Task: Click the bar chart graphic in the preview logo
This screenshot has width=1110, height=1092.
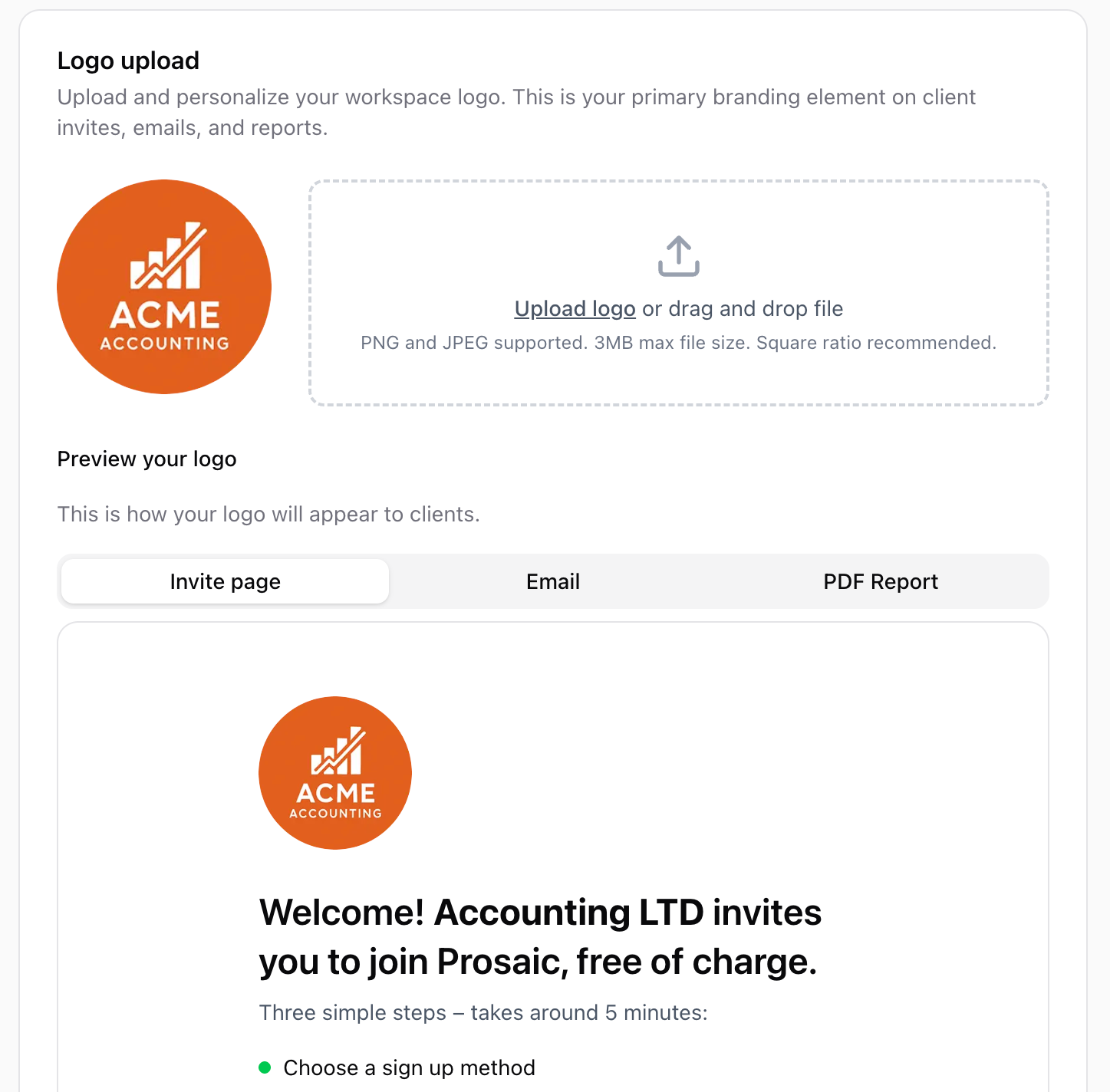Action: [x=337, y=752]
